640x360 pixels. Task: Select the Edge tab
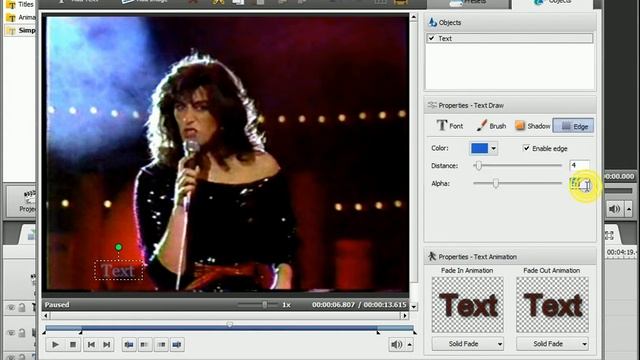point(573,126)
